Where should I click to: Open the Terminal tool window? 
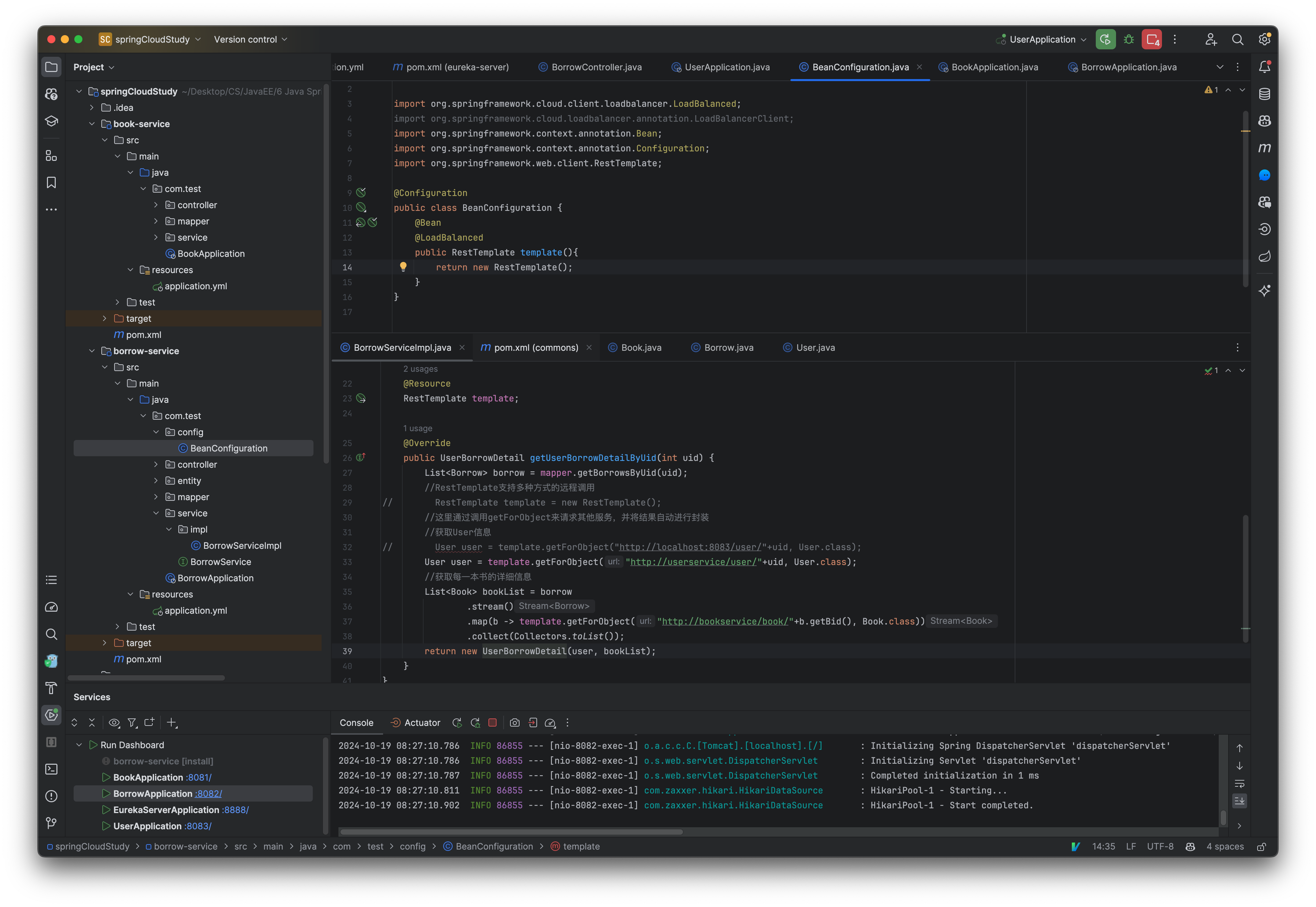51,769
